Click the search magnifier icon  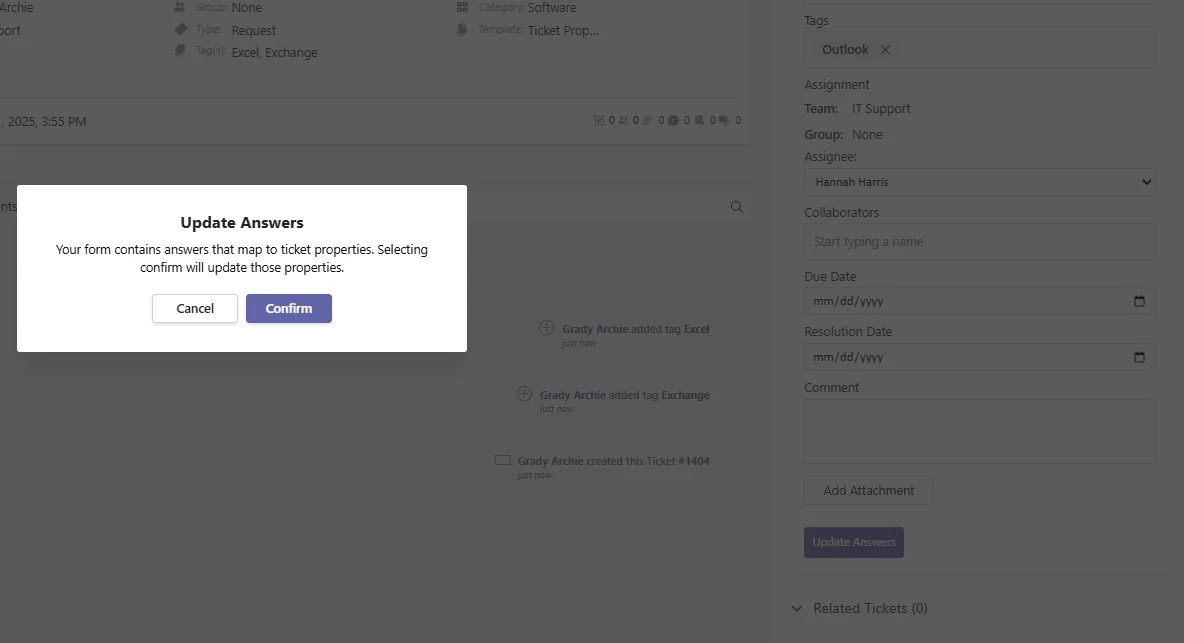click(737, 207)
